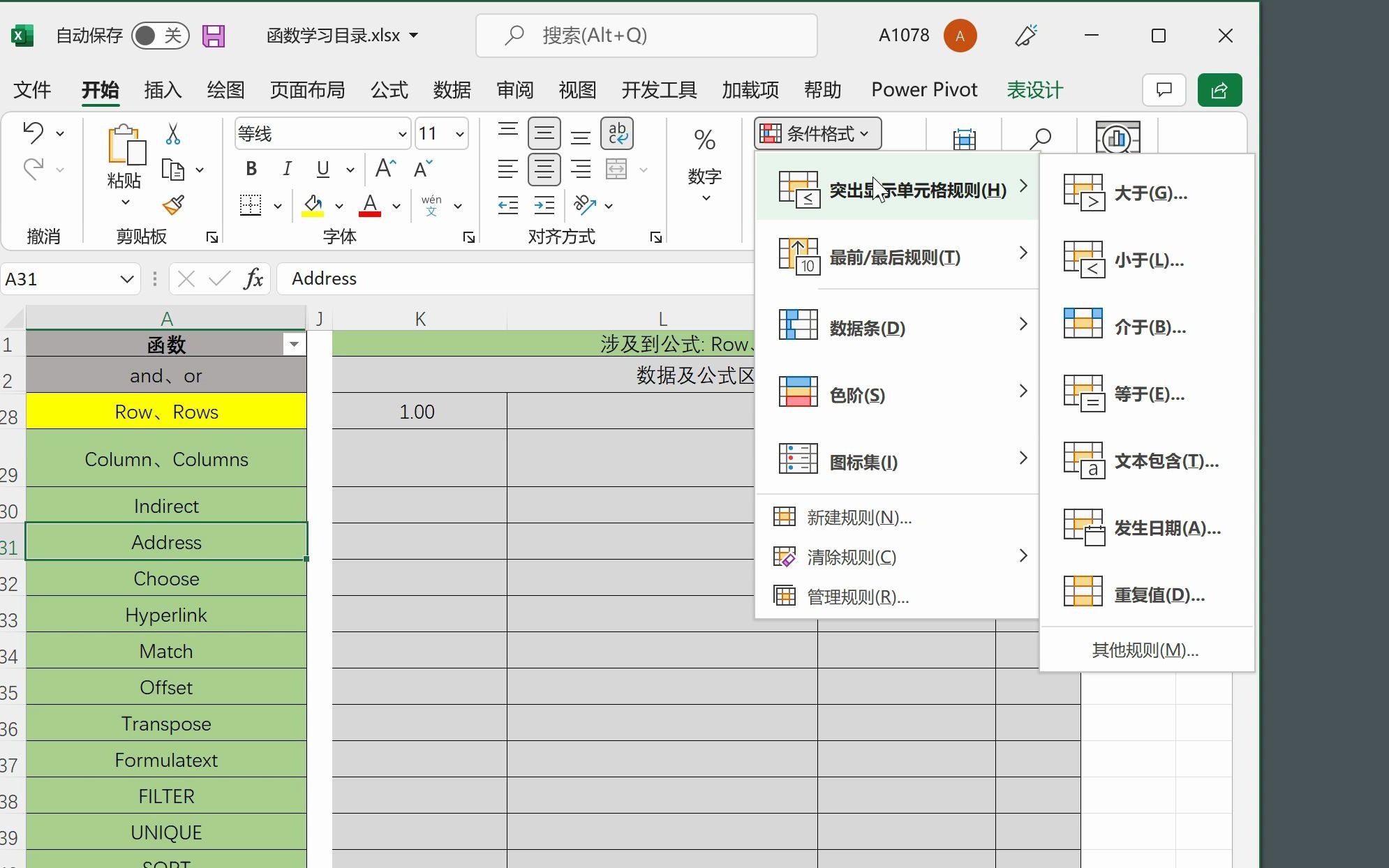Expand the font size dropdown
This screenshot has height=868, width=1389.
click(460, 134)
